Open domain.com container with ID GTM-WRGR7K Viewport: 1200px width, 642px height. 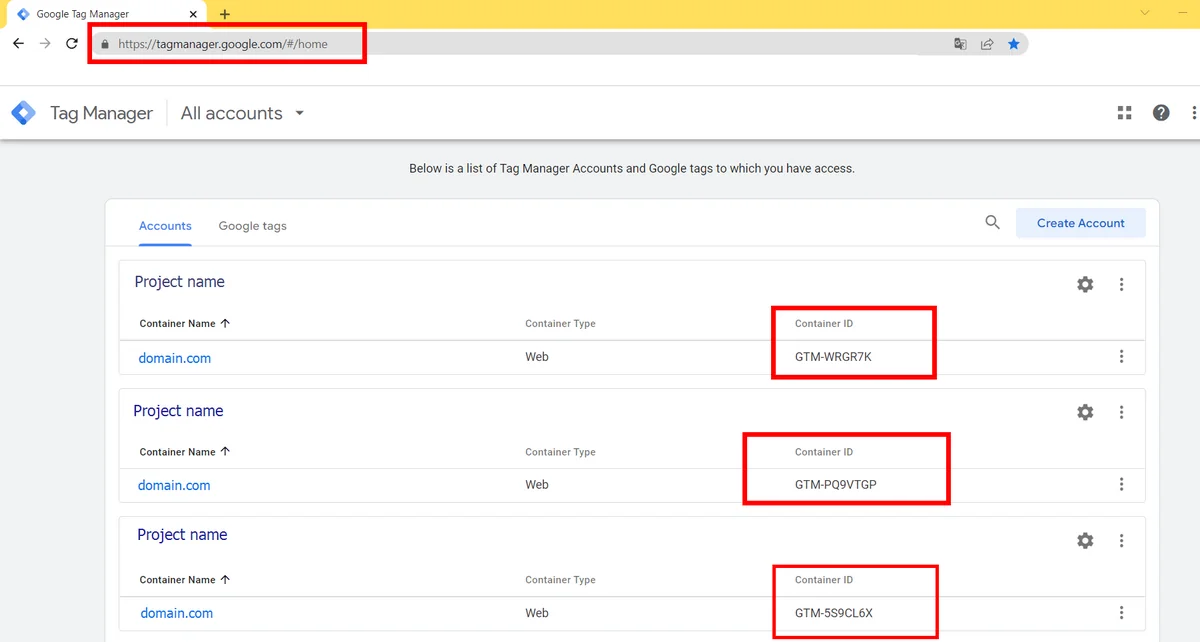click(175, 358)
